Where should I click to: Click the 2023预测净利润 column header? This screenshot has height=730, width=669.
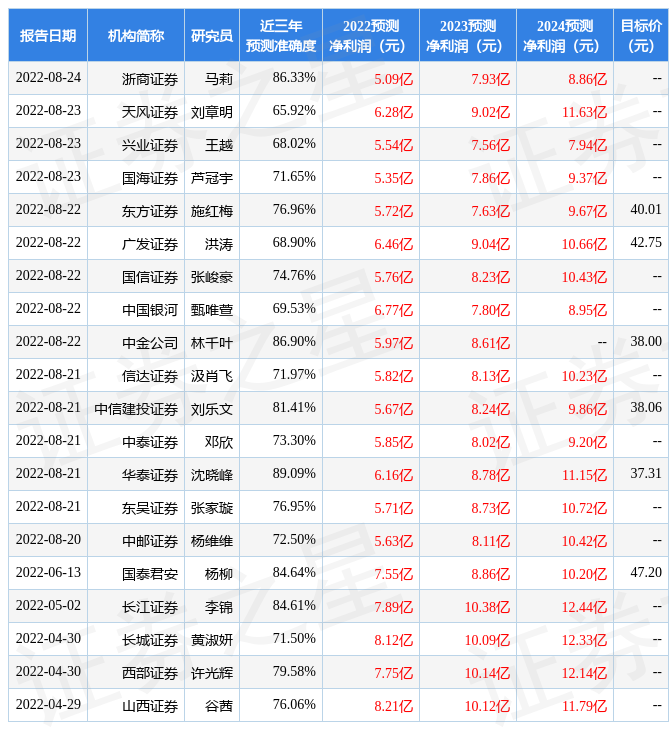pyautogui.click(x=468, y=35)
